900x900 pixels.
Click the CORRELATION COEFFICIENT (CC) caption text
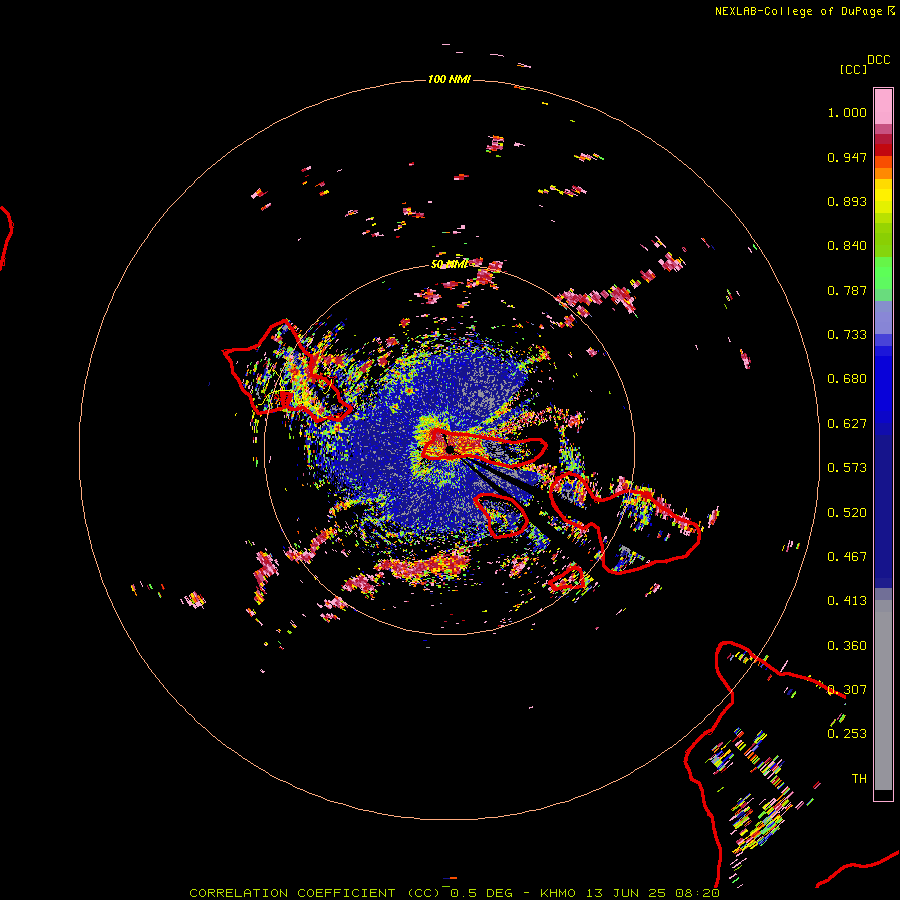315,893
